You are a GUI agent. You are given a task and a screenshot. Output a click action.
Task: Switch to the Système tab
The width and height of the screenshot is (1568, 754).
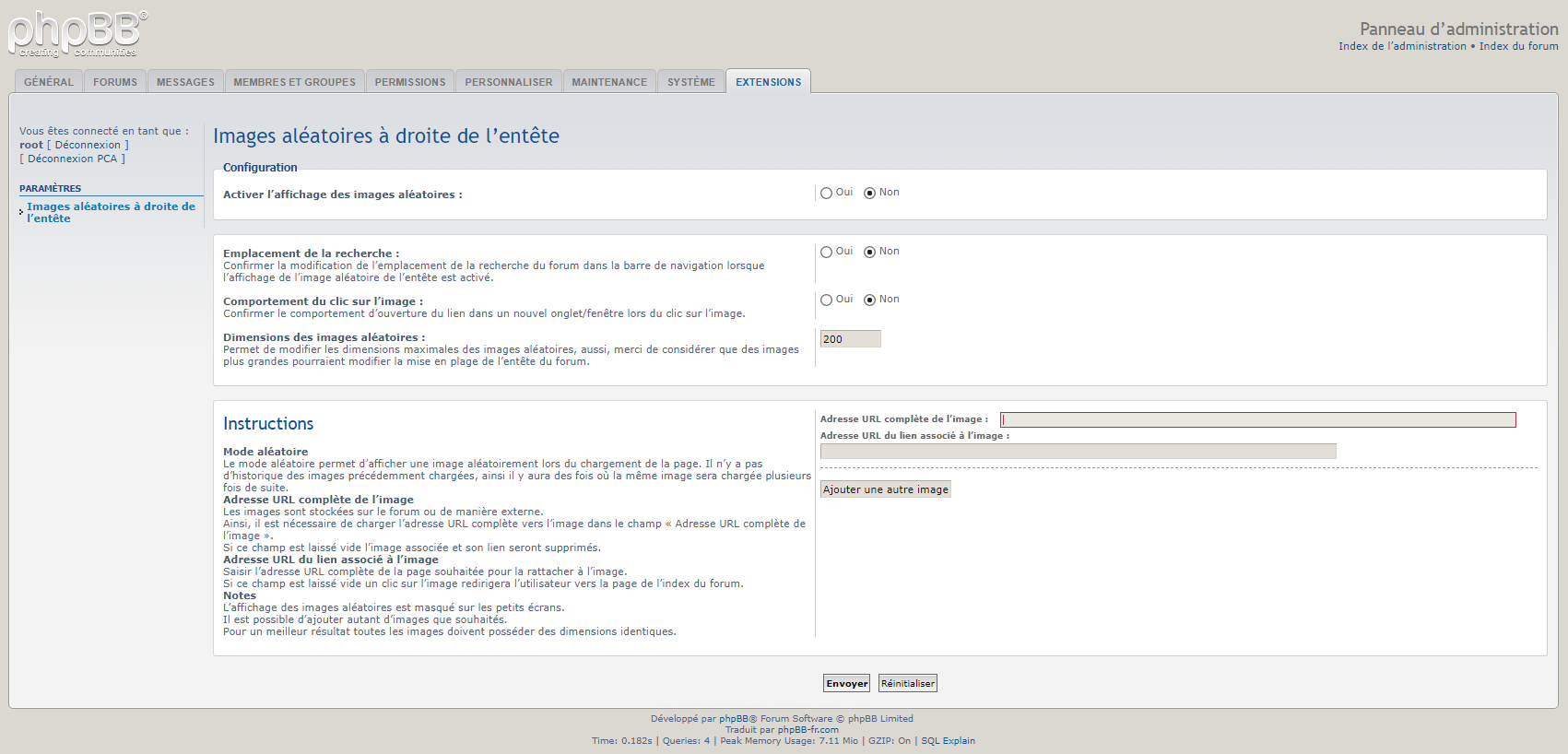pyautogui.click(x=691, y=82)
